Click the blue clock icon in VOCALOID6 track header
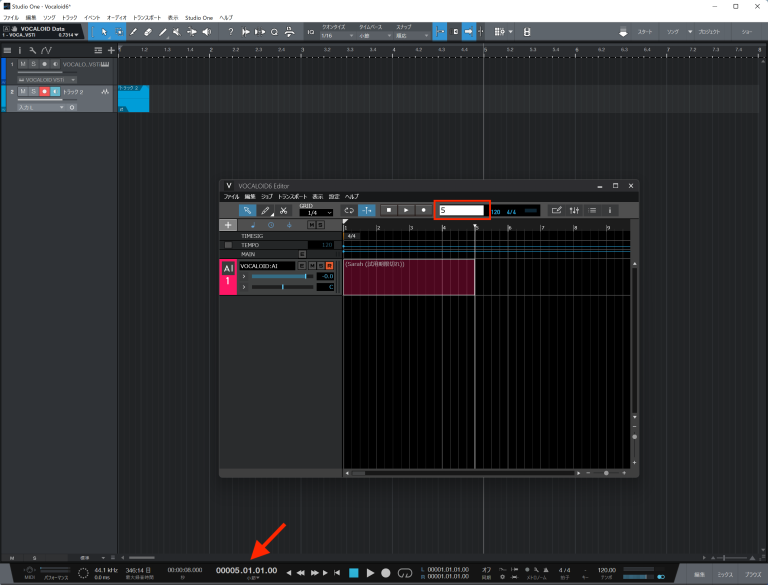Image resolution: width=768 pixels, height=585 pixels. click(271, 225)
